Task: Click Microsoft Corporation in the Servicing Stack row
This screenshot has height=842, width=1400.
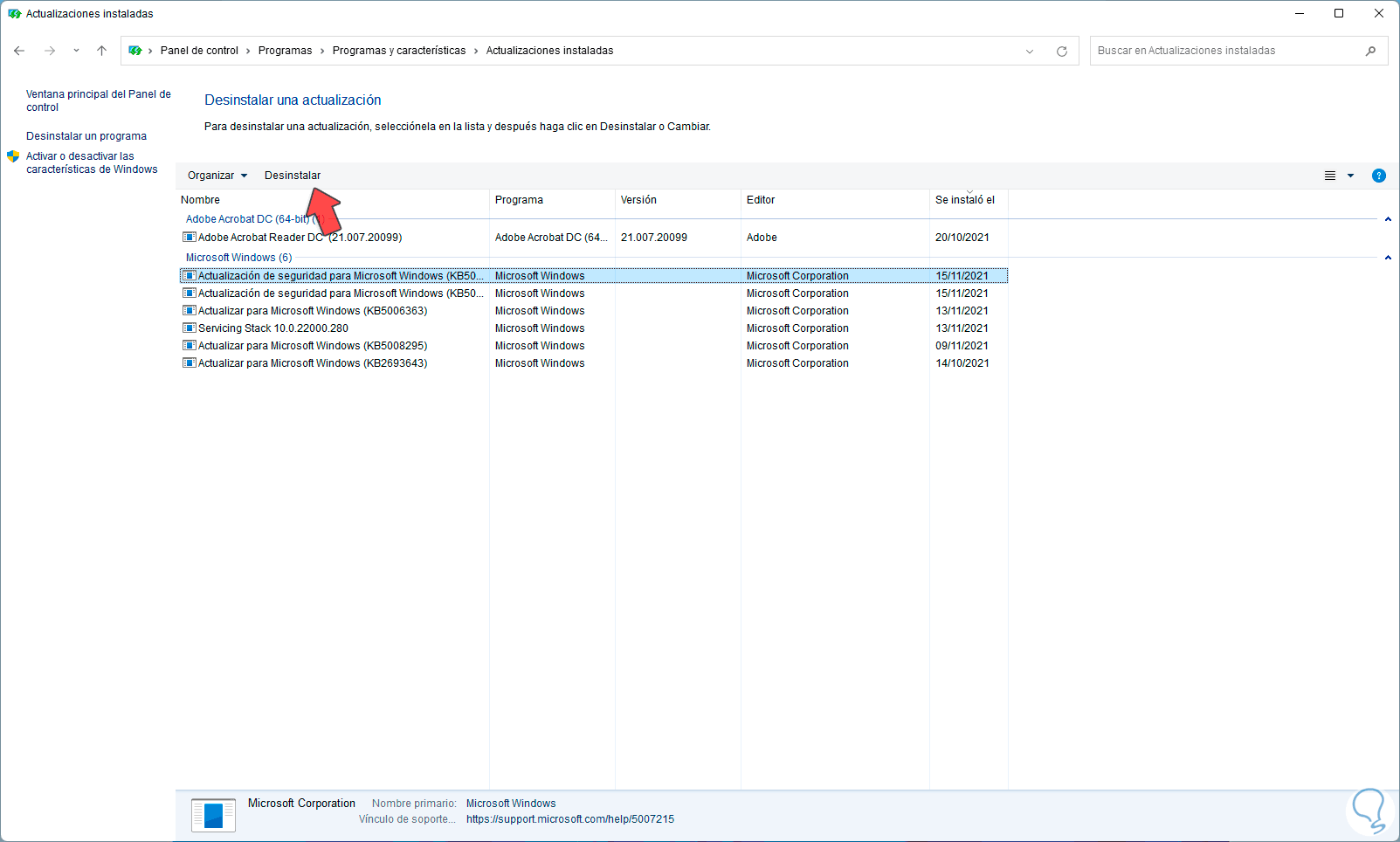Action: pos(797,328)
